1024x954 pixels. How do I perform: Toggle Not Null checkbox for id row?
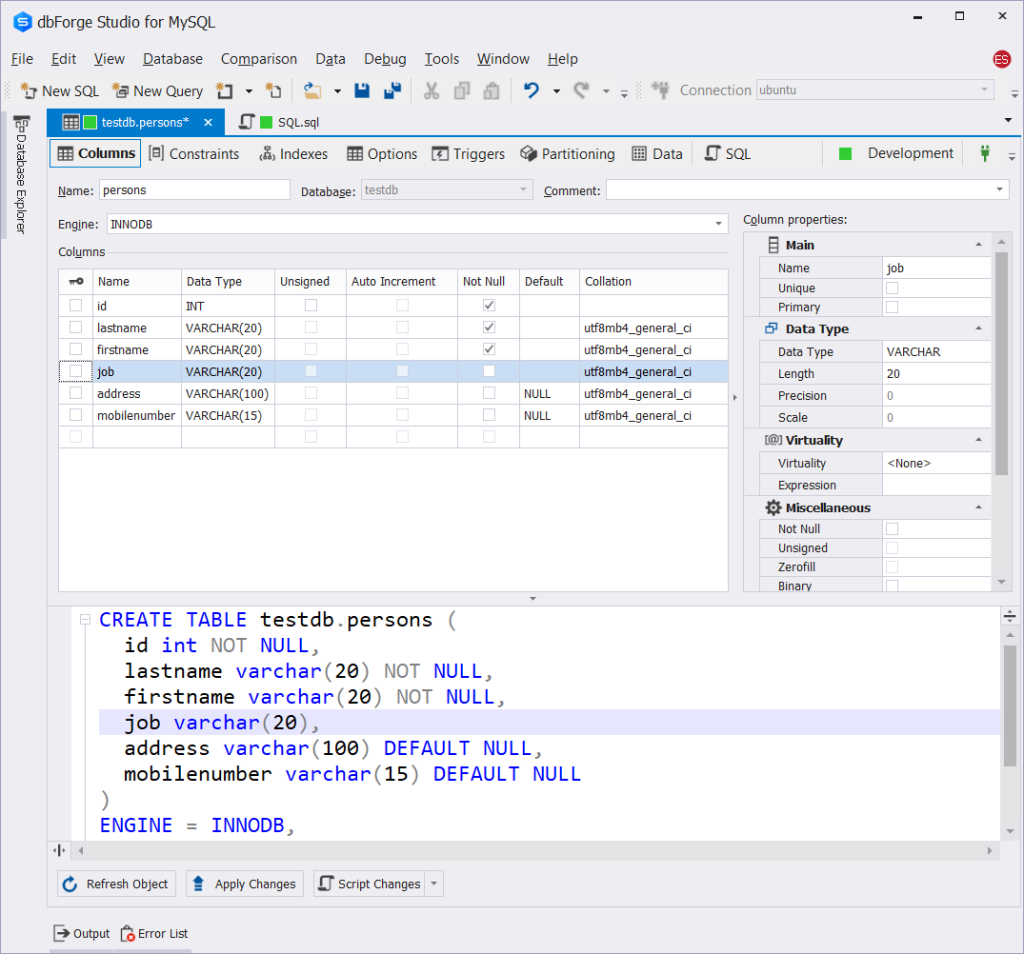point(488,305)
